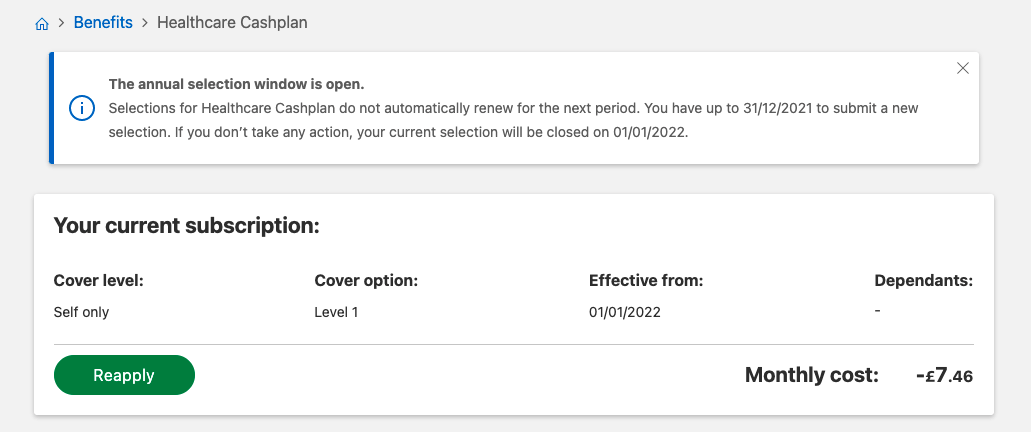Screen dimensions: 1031x432
Task: Click the 'Level 1' cover option value
Action: tap(336, 312)
